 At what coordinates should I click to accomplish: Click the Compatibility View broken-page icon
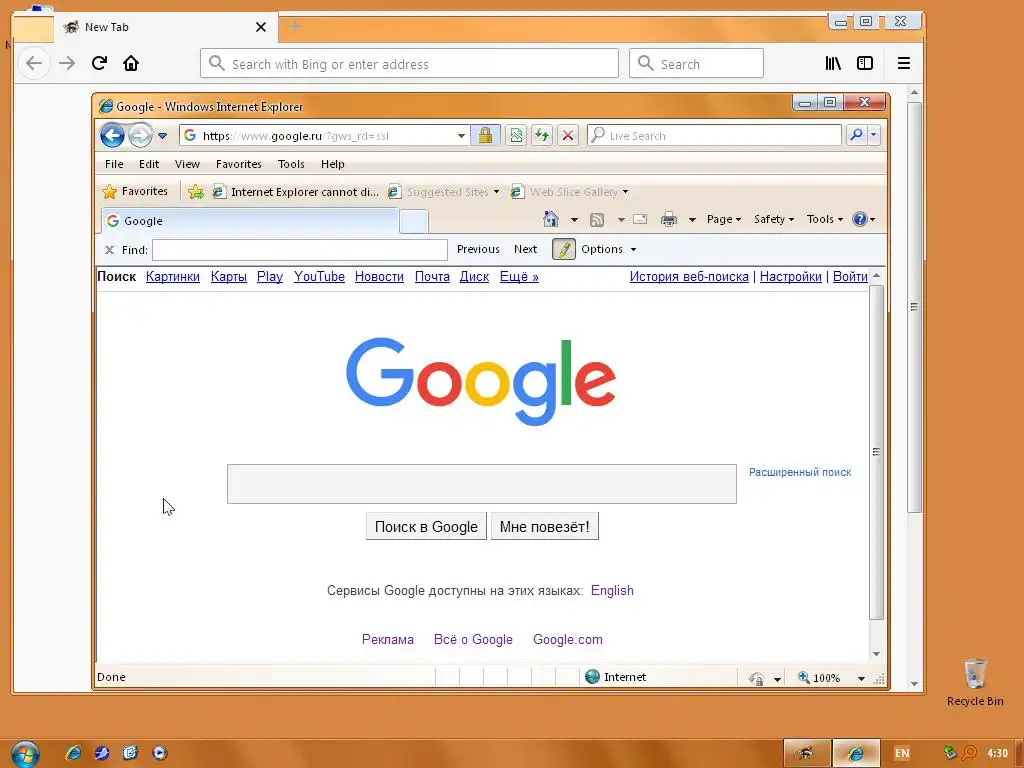coord(516,135)
